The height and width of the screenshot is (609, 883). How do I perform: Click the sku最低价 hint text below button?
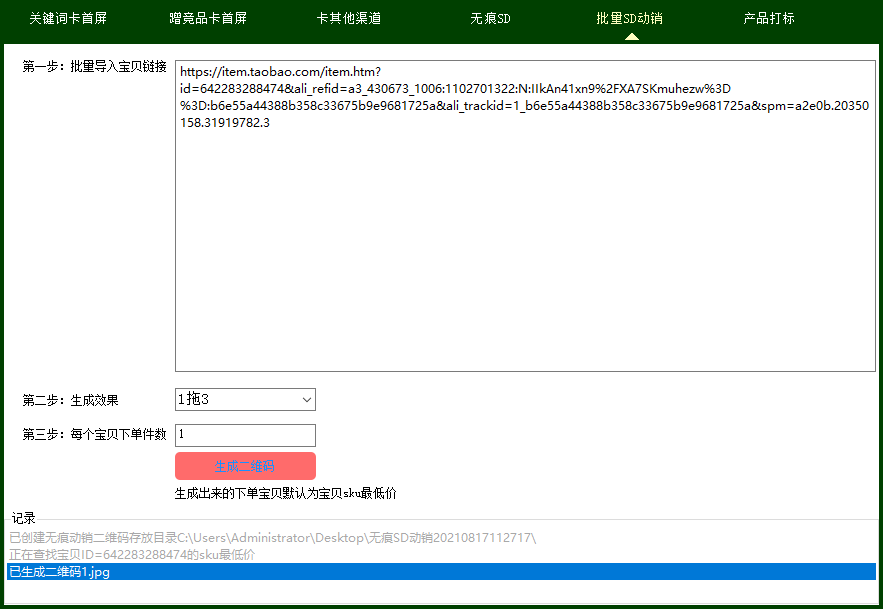point(285,493)
